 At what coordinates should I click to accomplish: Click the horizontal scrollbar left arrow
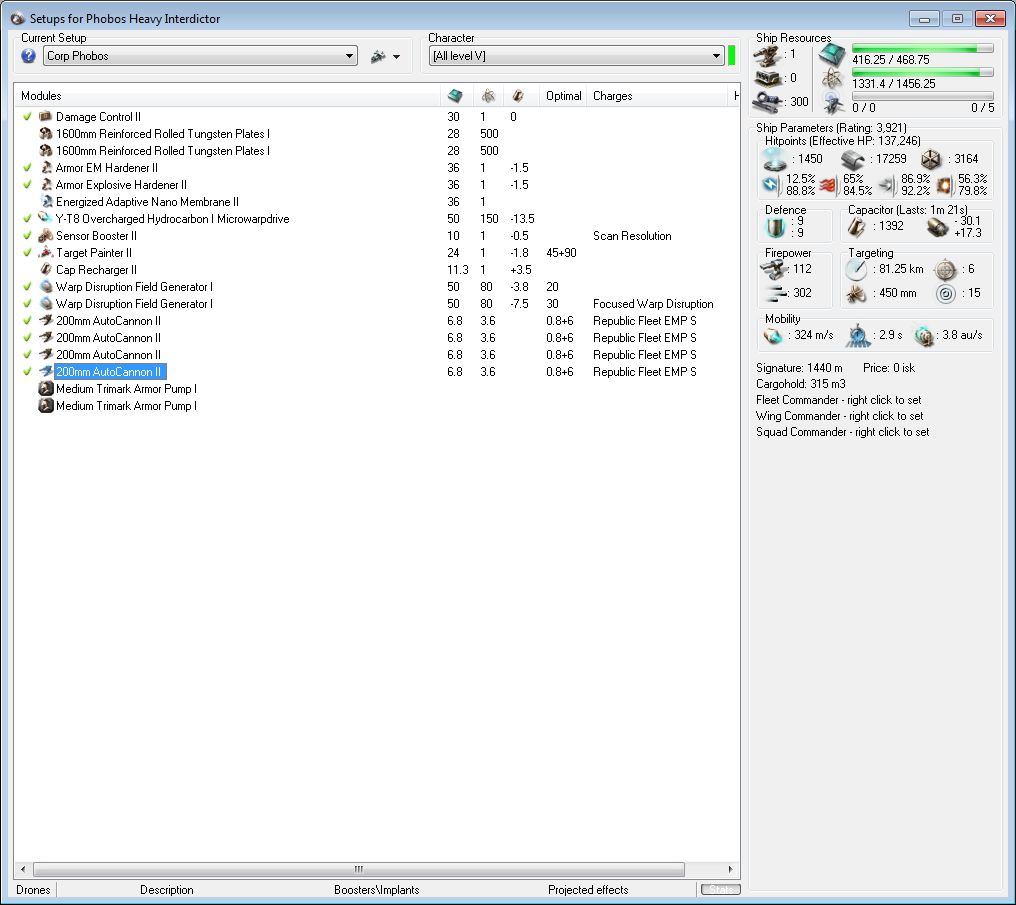pyautogui.click(x=23, y=869)
